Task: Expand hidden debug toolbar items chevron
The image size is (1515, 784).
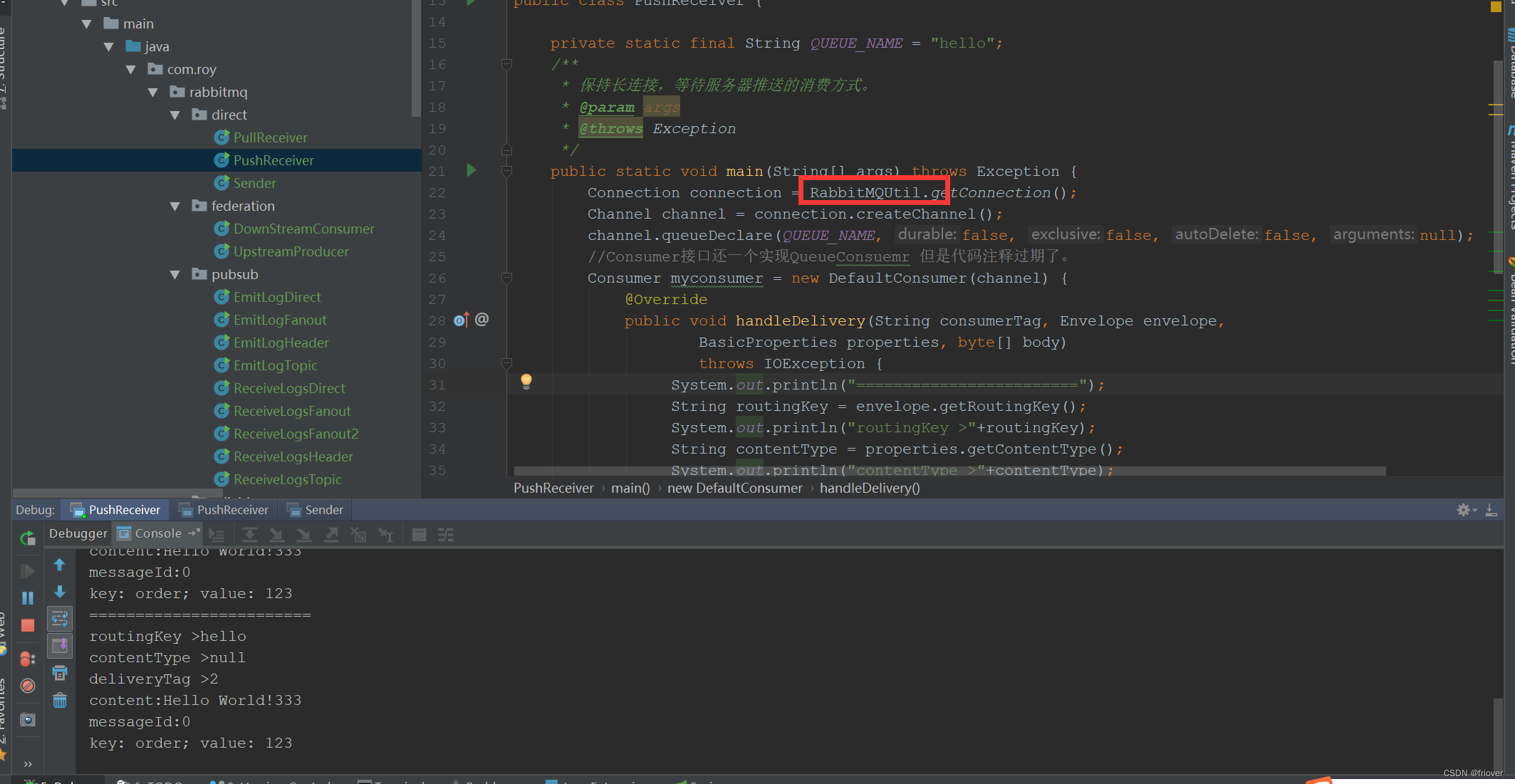Action: tap(28, 764)
